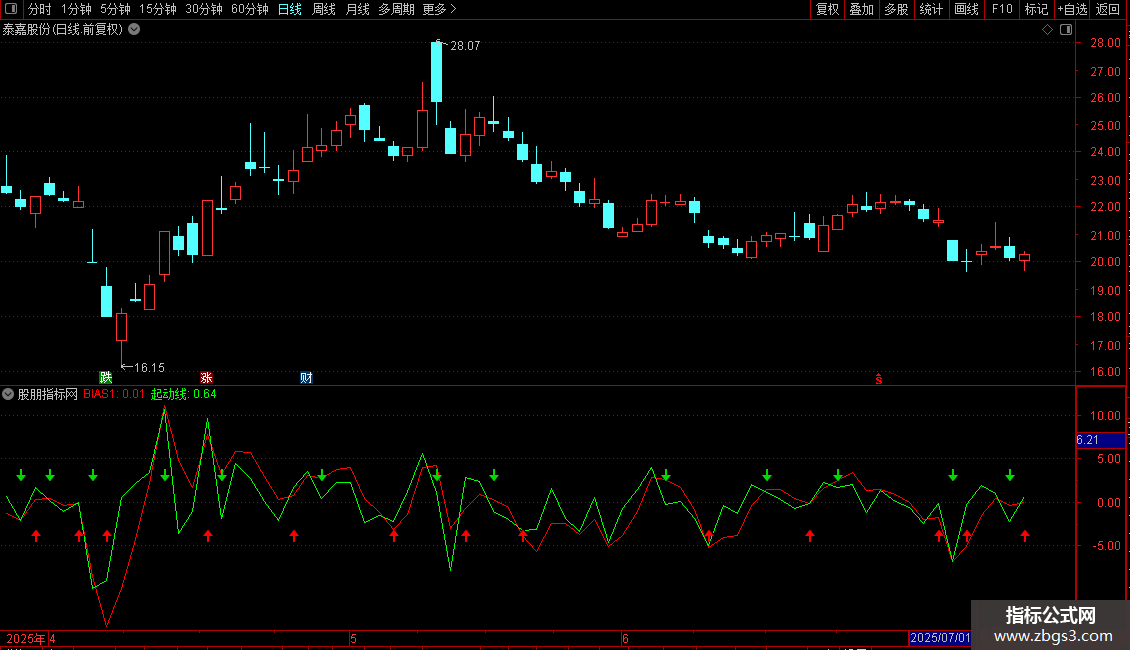
Task: Click the -5.00 indicator axis label
Action: 1105,546
